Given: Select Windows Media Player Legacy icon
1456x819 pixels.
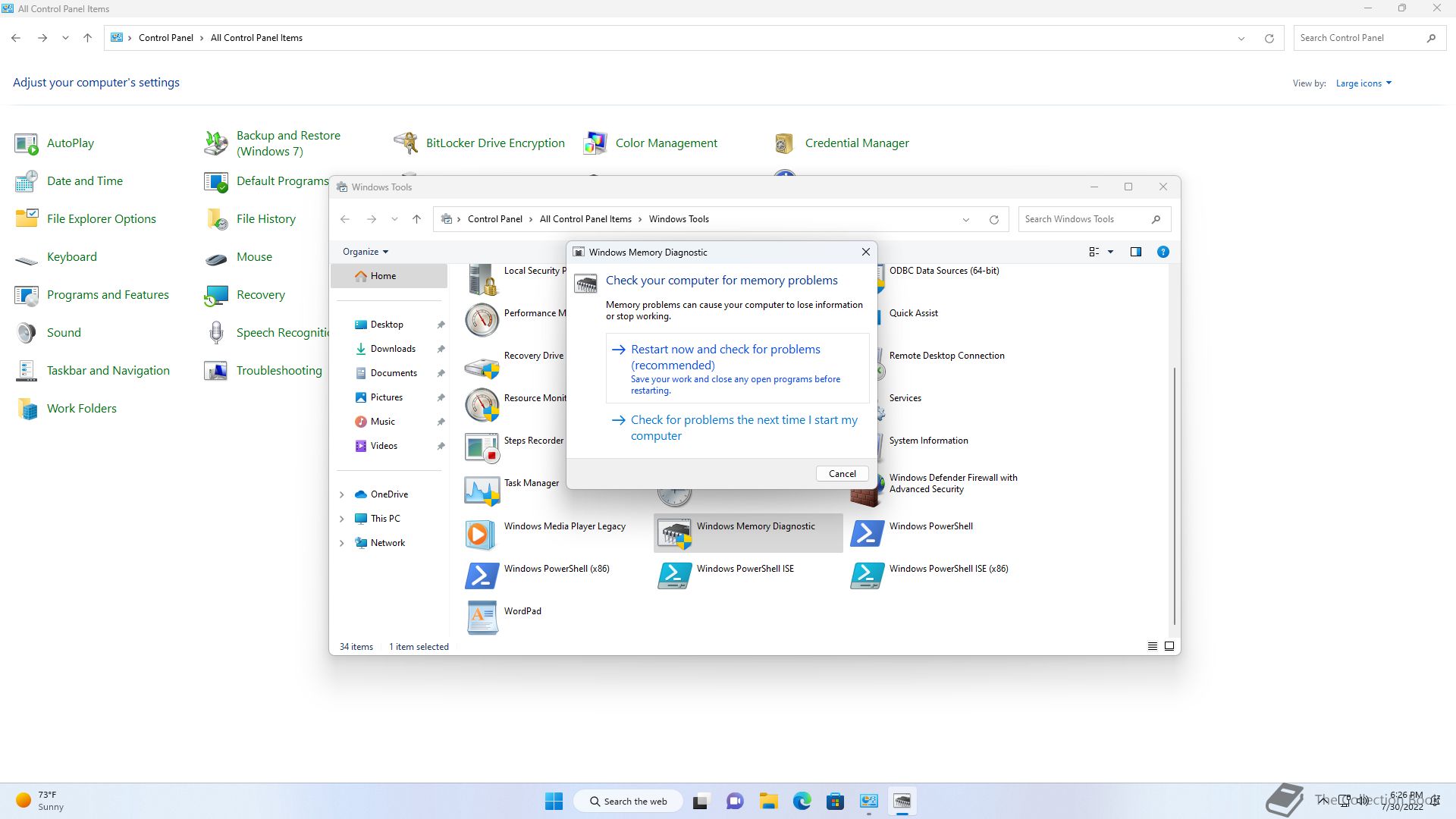Looking at the screenshot, I should coord(482,534).
